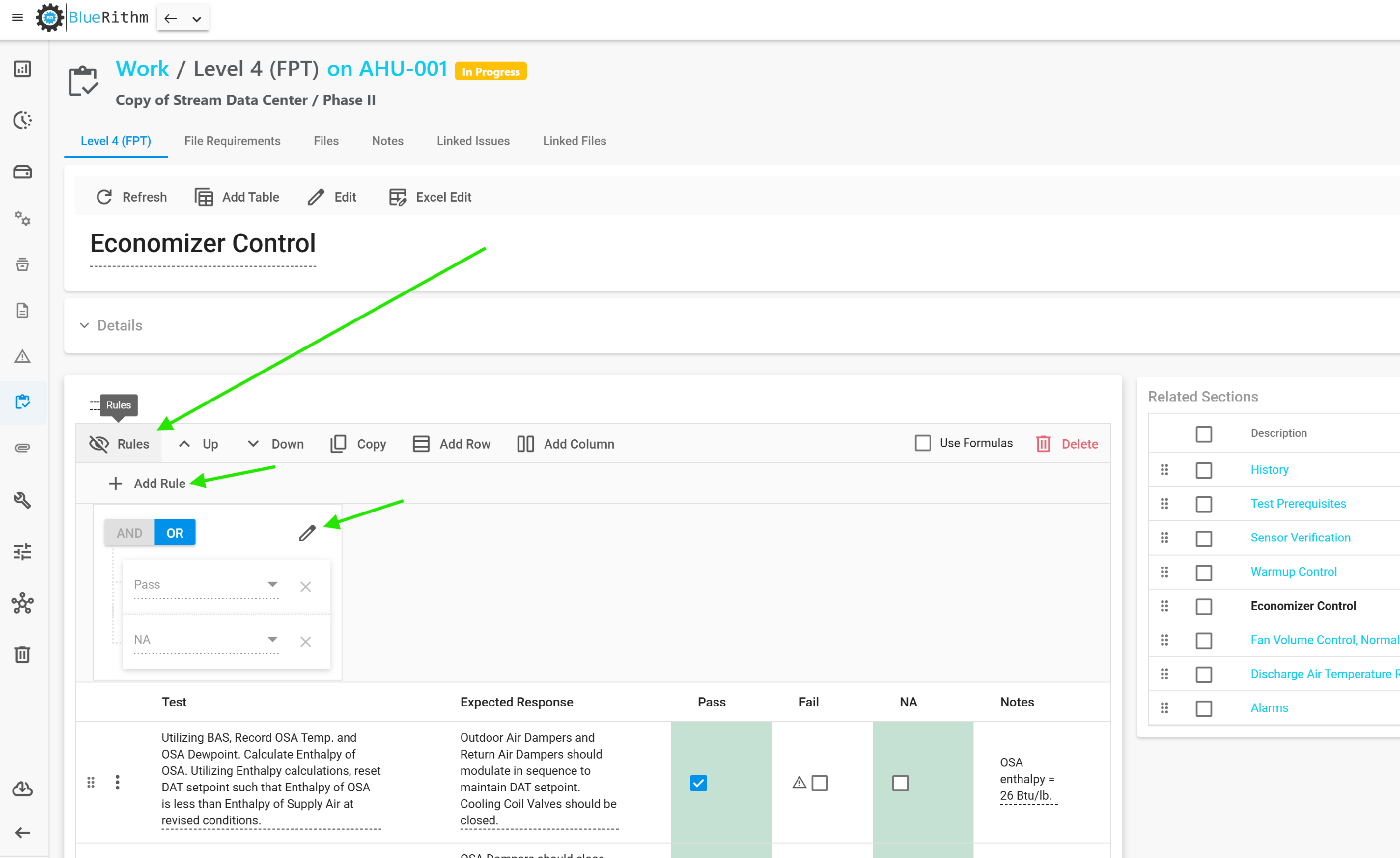
Task: Click the Refresh icon in toolbar
Action: (x=104, y=197)
